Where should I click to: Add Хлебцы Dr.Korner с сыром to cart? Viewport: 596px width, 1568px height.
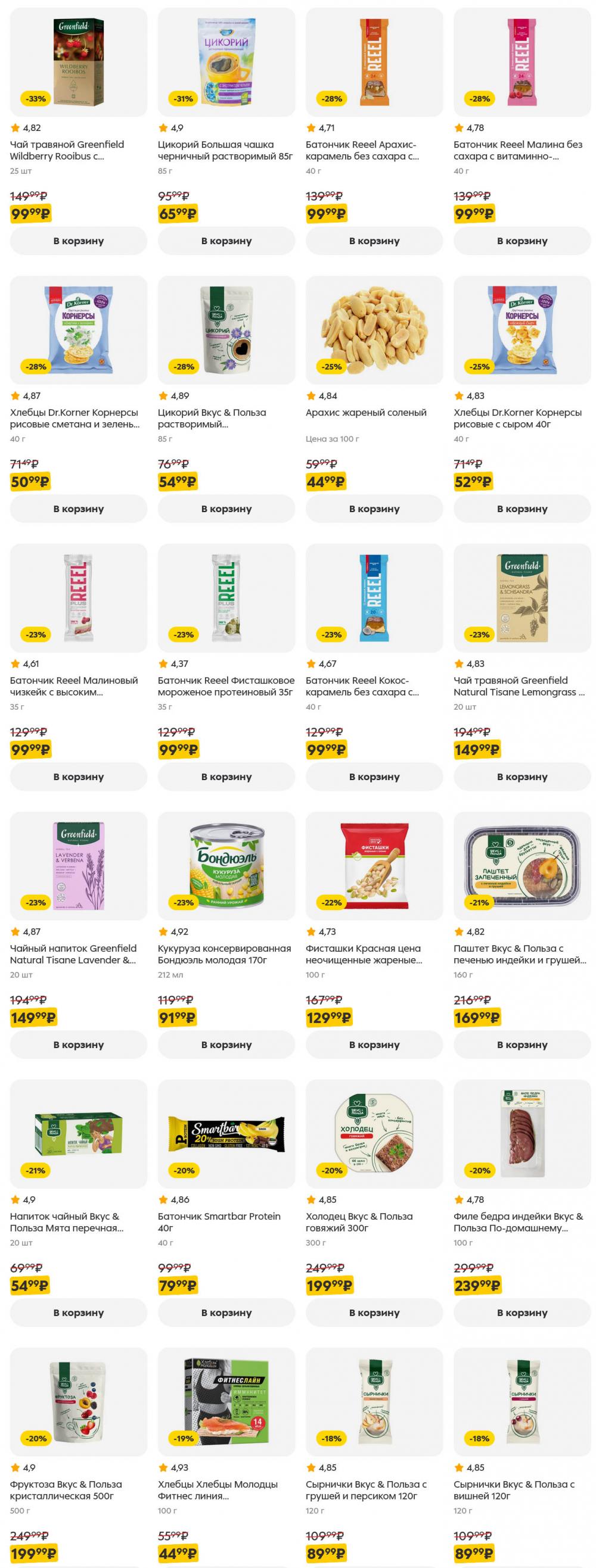[522, 509]
